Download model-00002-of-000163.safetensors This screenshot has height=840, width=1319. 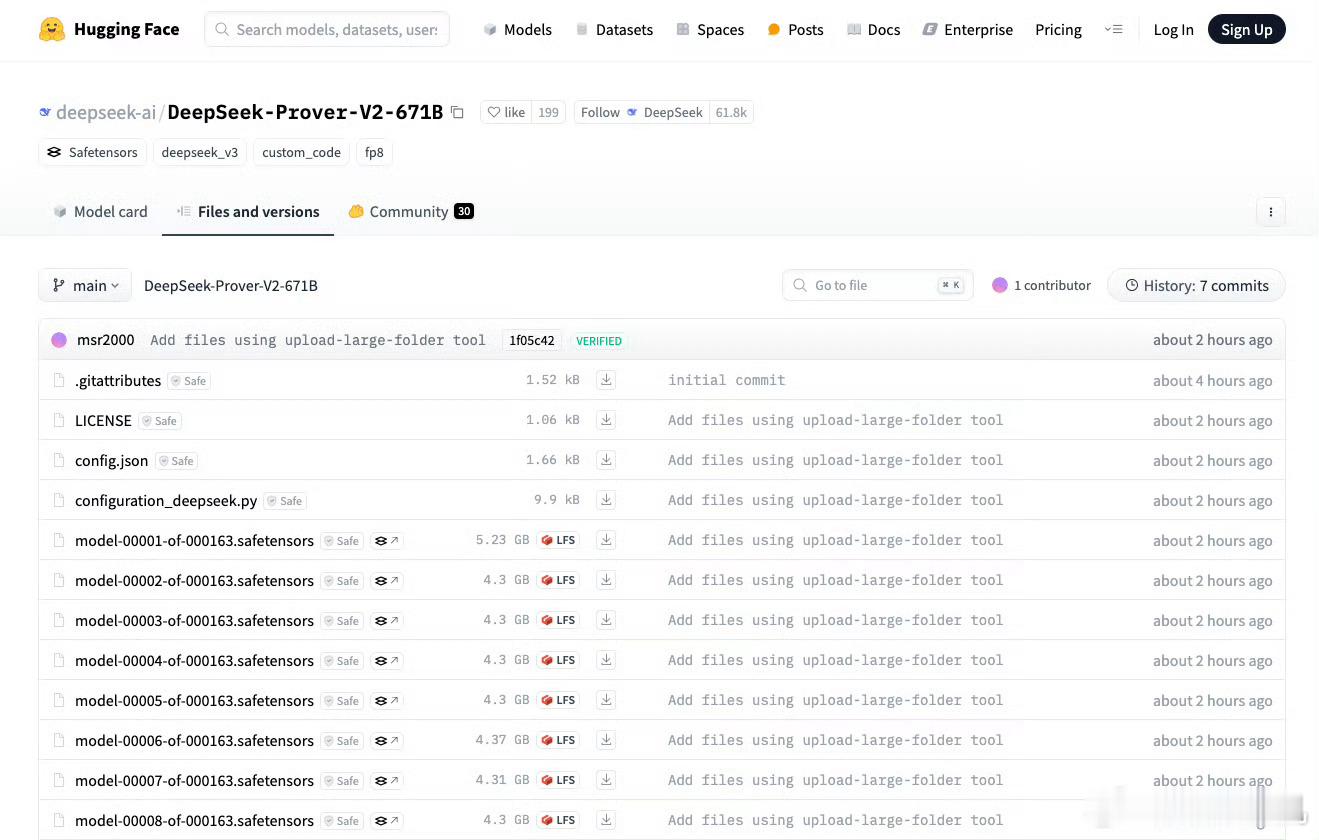point(606,580)
